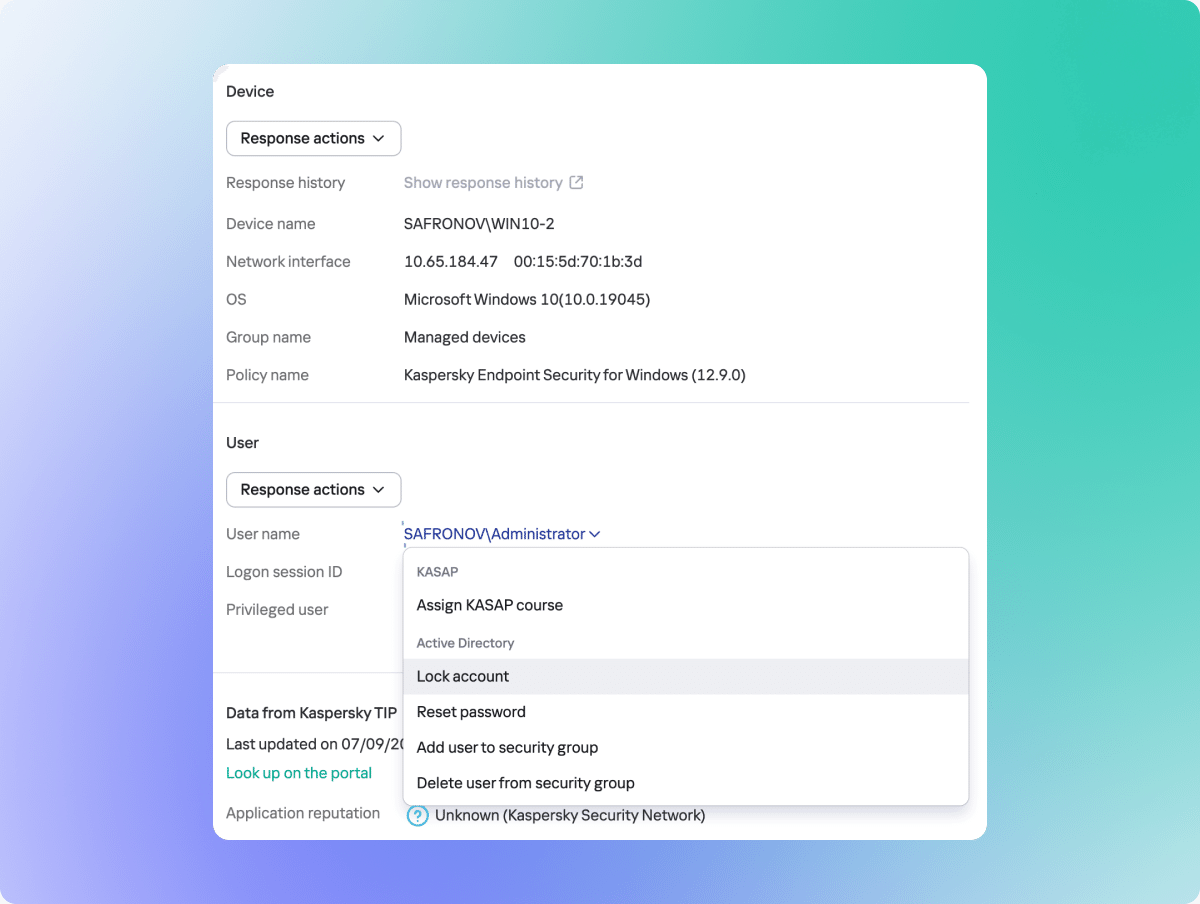Click the question mark icon by Unknown reputation
Image resolution: width=1200 pixels, height=904 pixels.
tap(419, 816)
